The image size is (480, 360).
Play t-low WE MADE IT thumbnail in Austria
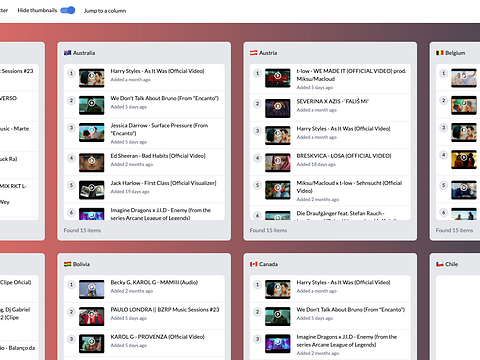click(x=278, y=78)
